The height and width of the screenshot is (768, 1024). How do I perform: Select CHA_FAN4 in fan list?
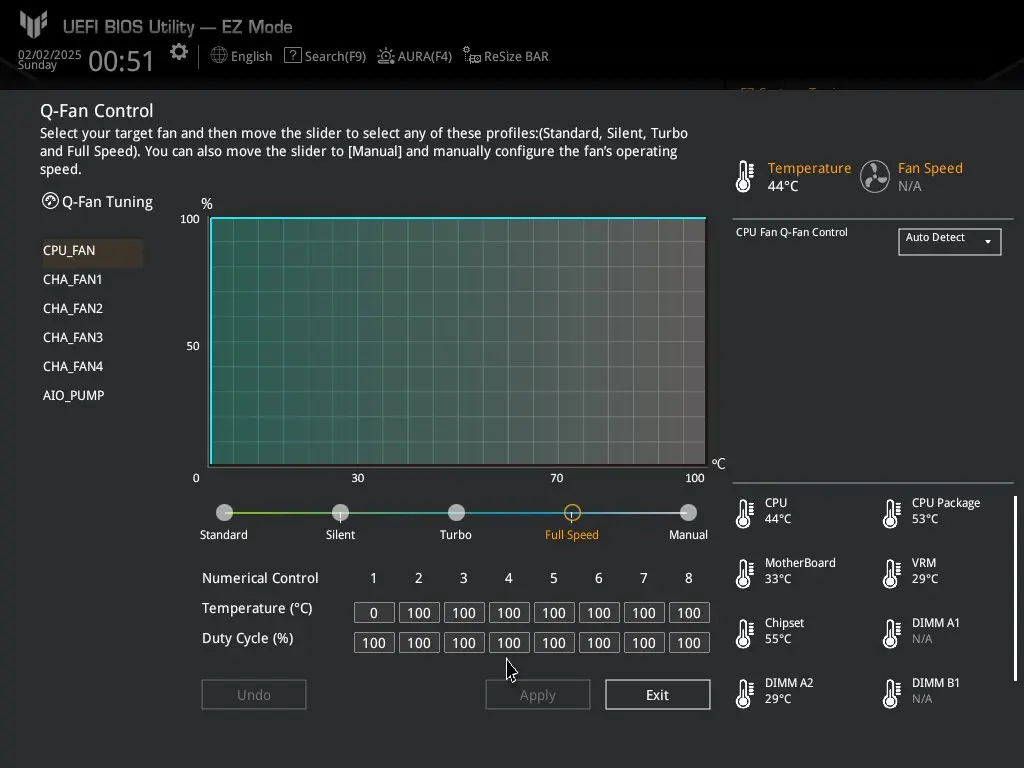click(72, 366)
